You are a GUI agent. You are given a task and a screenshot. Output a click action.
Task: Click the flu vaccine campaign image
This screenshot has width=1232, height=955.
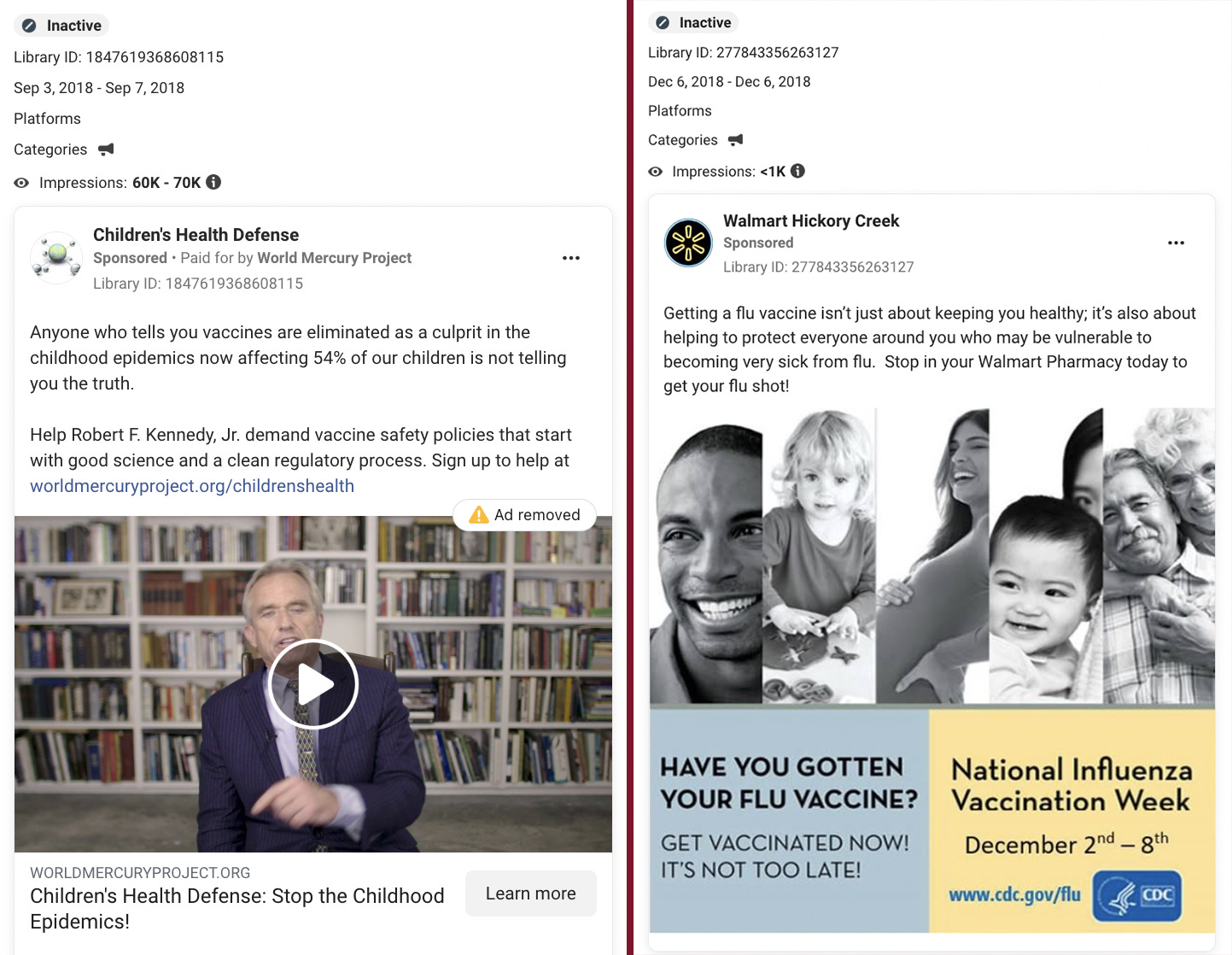tap(932, 671)
